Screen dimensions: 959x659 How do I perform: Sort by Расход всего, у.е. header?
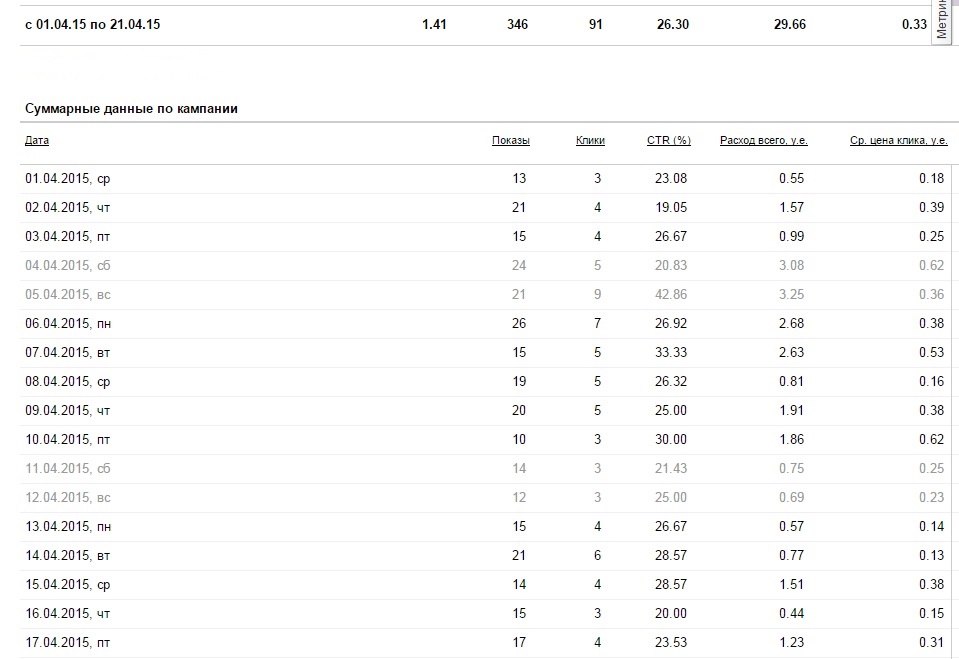764,140
